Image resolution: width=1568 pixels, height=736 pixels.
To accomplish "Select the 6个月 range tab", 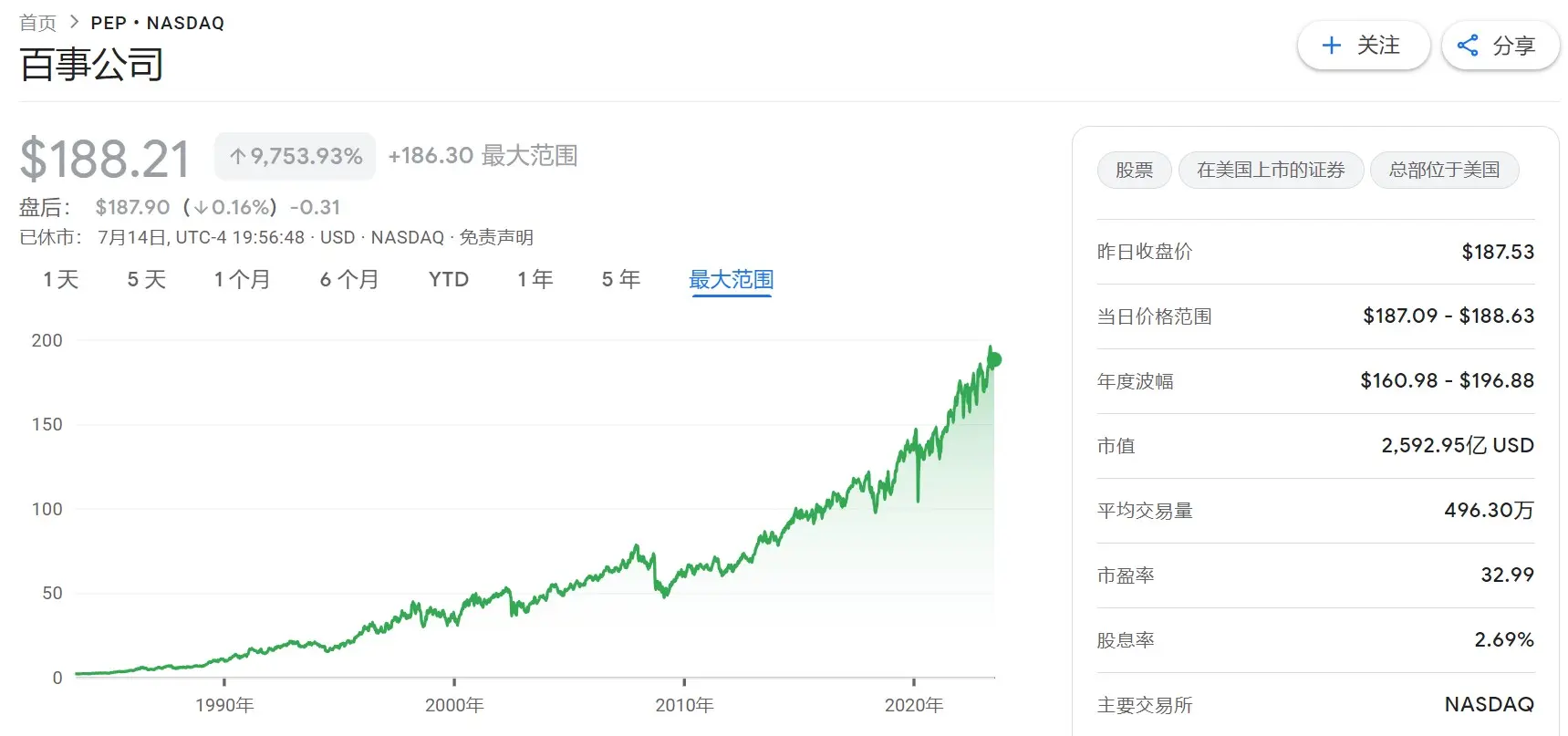I will [349, 280].
